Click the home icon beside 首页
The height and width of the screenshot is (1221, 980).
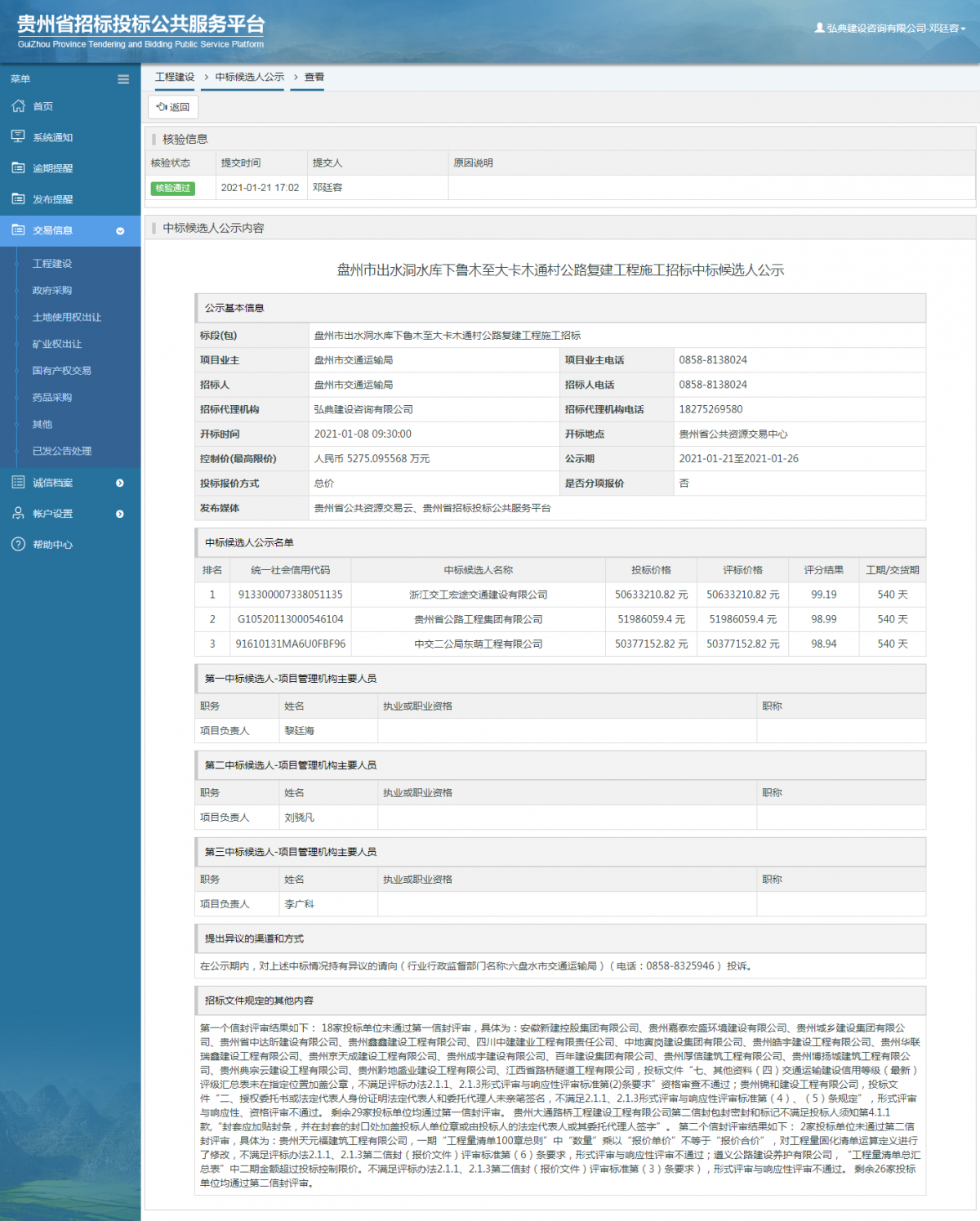[18, 106]
